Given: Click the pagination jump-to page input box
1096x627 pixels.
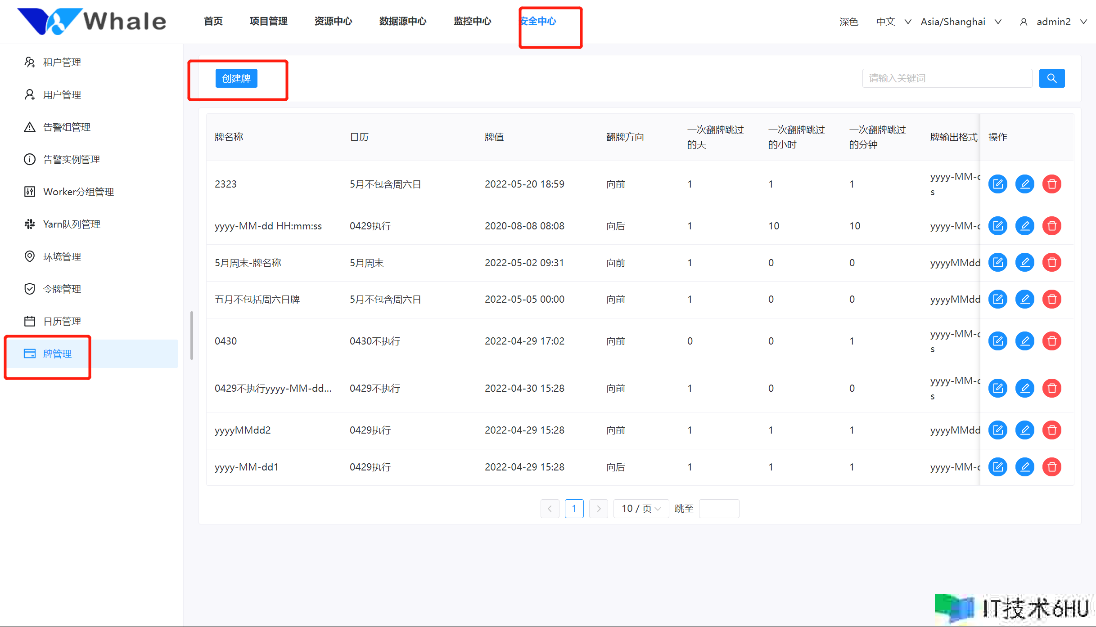Looking at the screenshot, I should tap(719, 508).
